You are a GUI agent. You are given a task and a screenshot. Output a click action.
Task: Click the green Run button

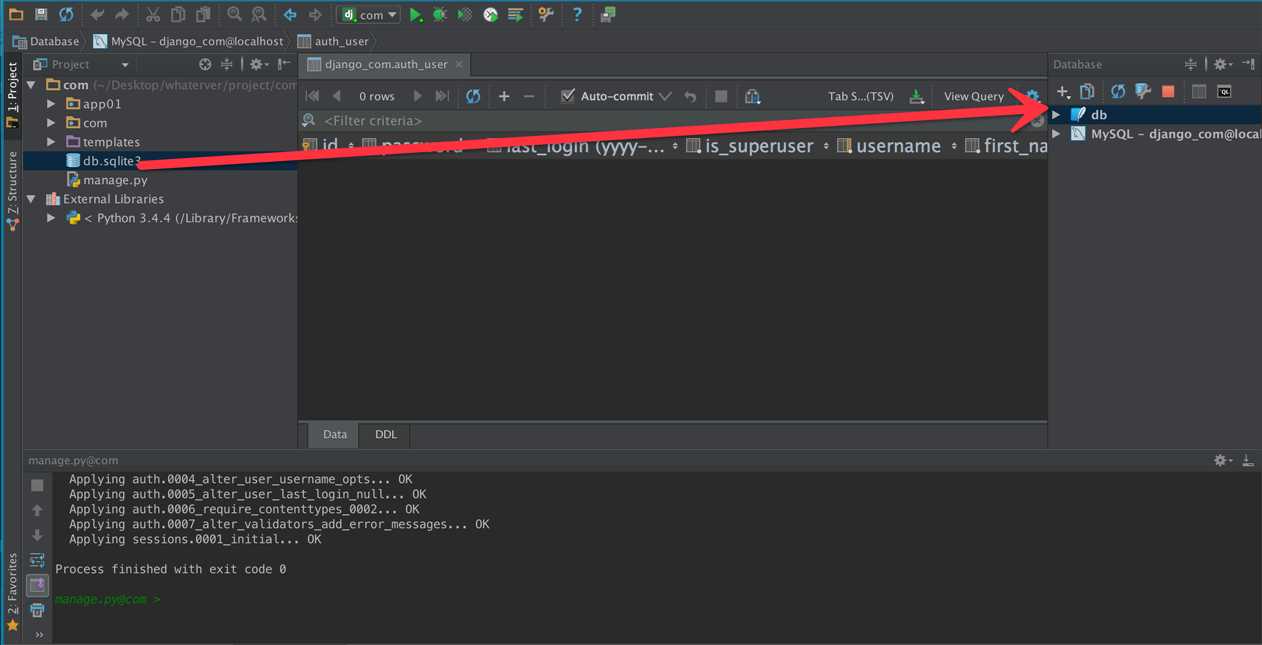click(416, 15)
